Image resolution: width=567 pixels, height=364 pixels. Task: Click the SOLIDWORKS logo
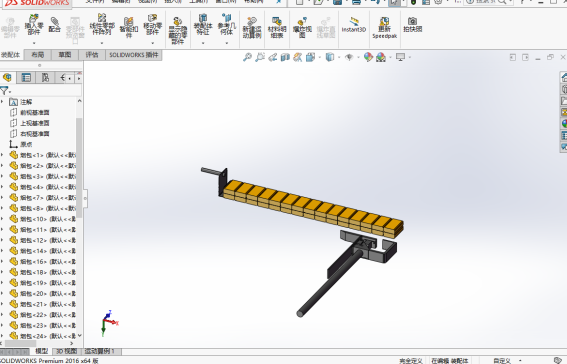pyautogui.click(x=38, y=3)
